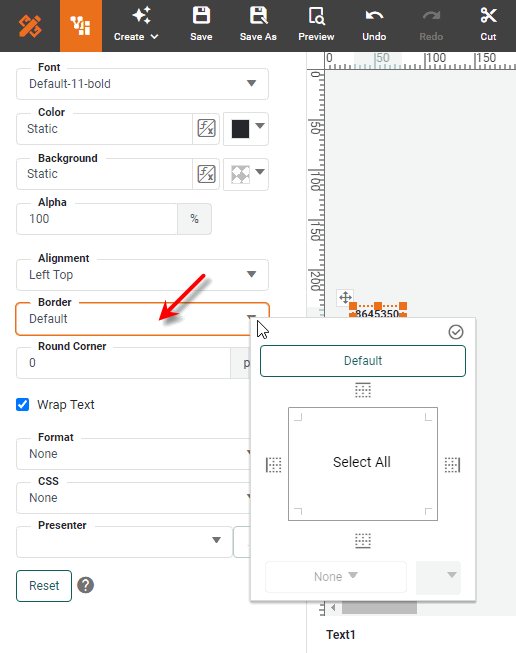Select the left border icon
This screenshot has height=653, width=516.
[274, 465]
